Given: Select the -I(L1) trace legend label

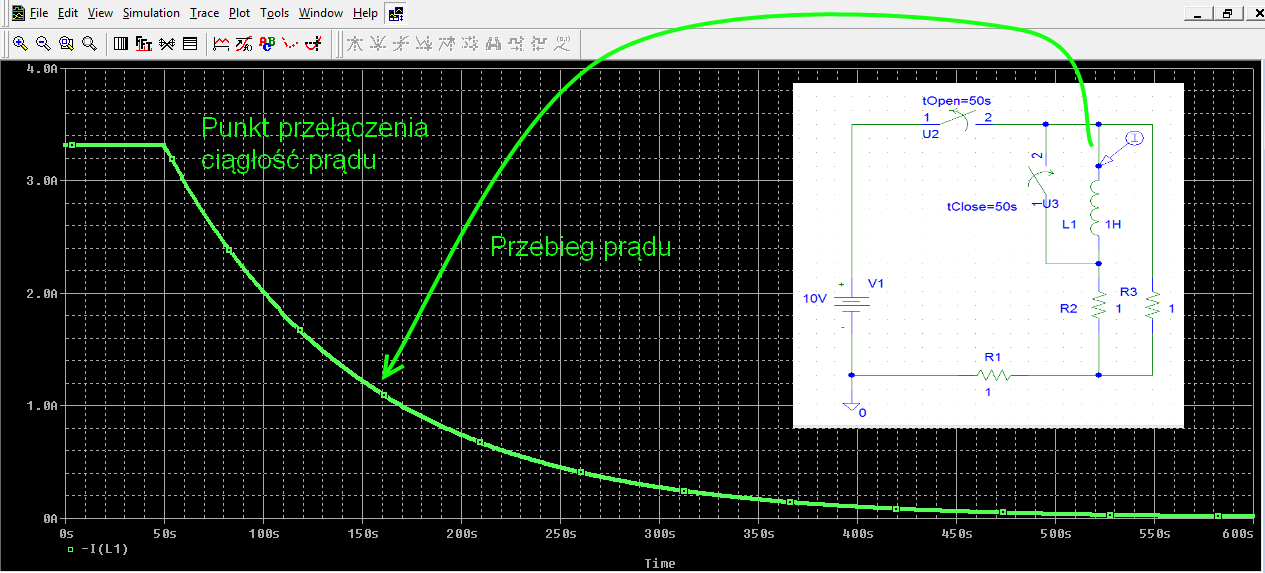Looking at the screenshot, I should point(103,549).
